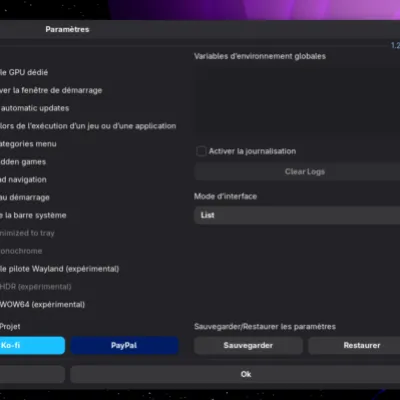Open the PayPal donation button

tap(124, 345)
